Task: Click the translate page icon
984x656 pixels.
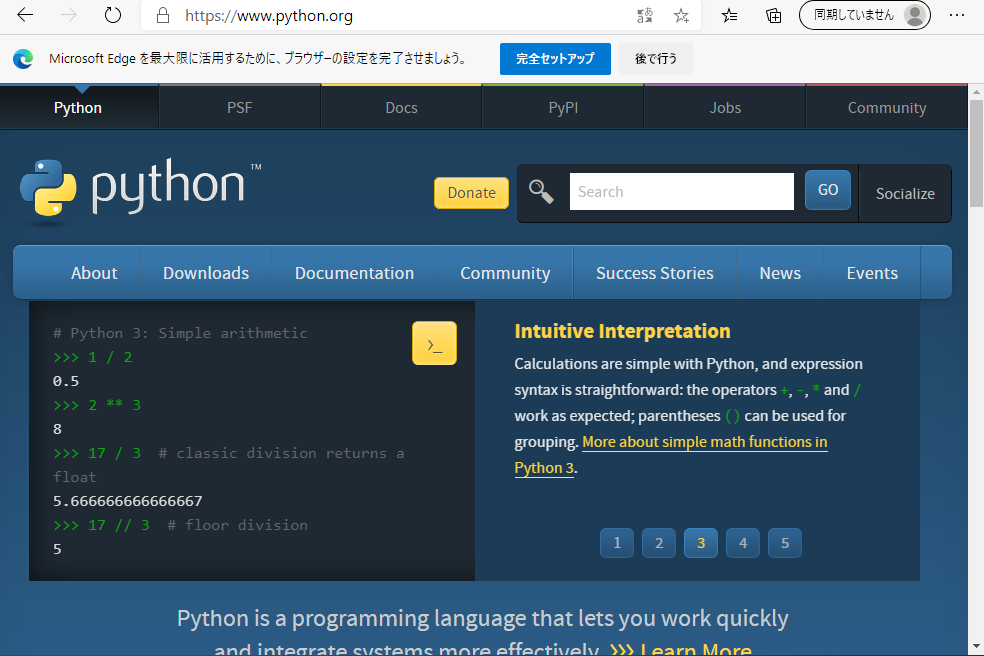Action: tap(645, 16)
